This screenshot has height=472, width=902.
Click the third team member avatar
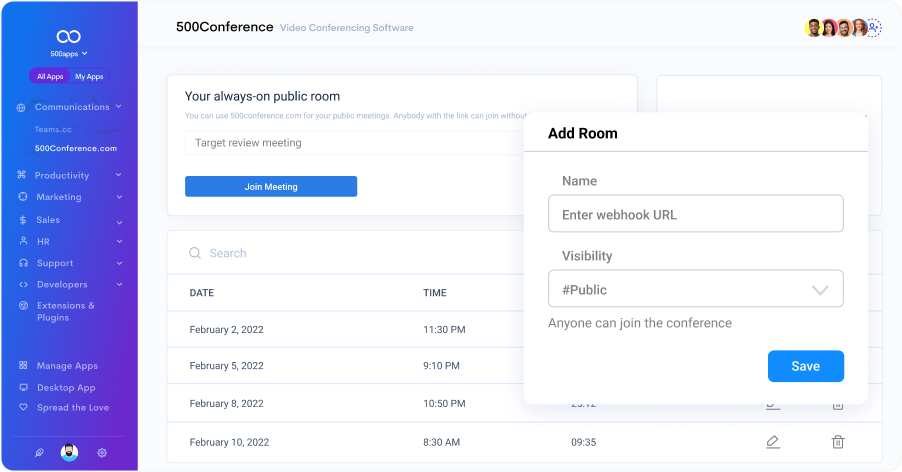[x=844, y=28]
